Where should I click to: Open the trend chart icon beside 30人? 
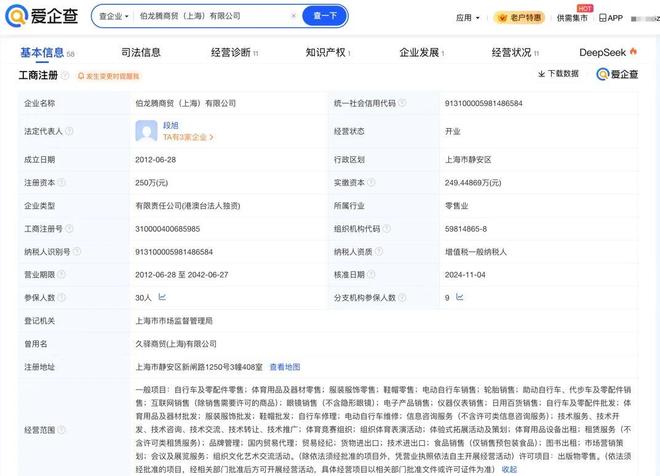(x=162, y=297)
